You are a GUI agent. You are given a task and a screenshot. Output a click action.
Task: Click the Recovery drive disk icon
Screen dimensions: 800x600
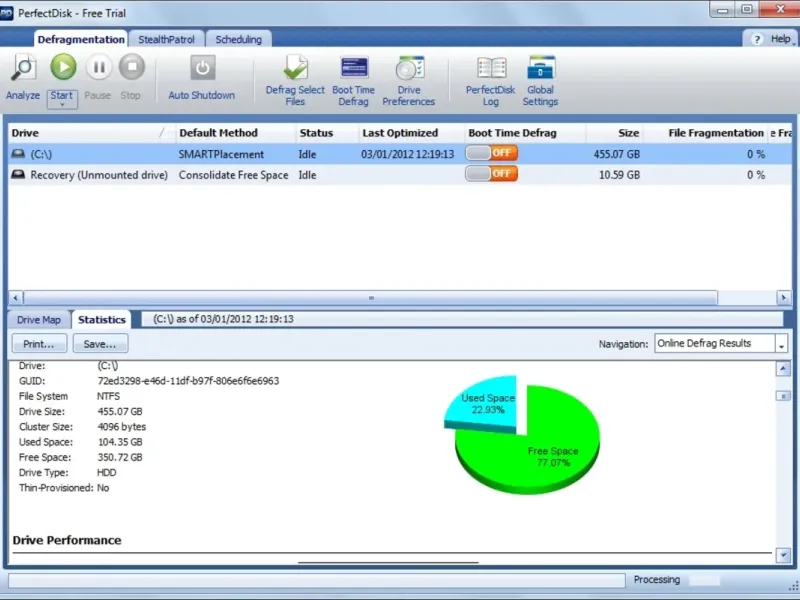click(x=18, y=174)
